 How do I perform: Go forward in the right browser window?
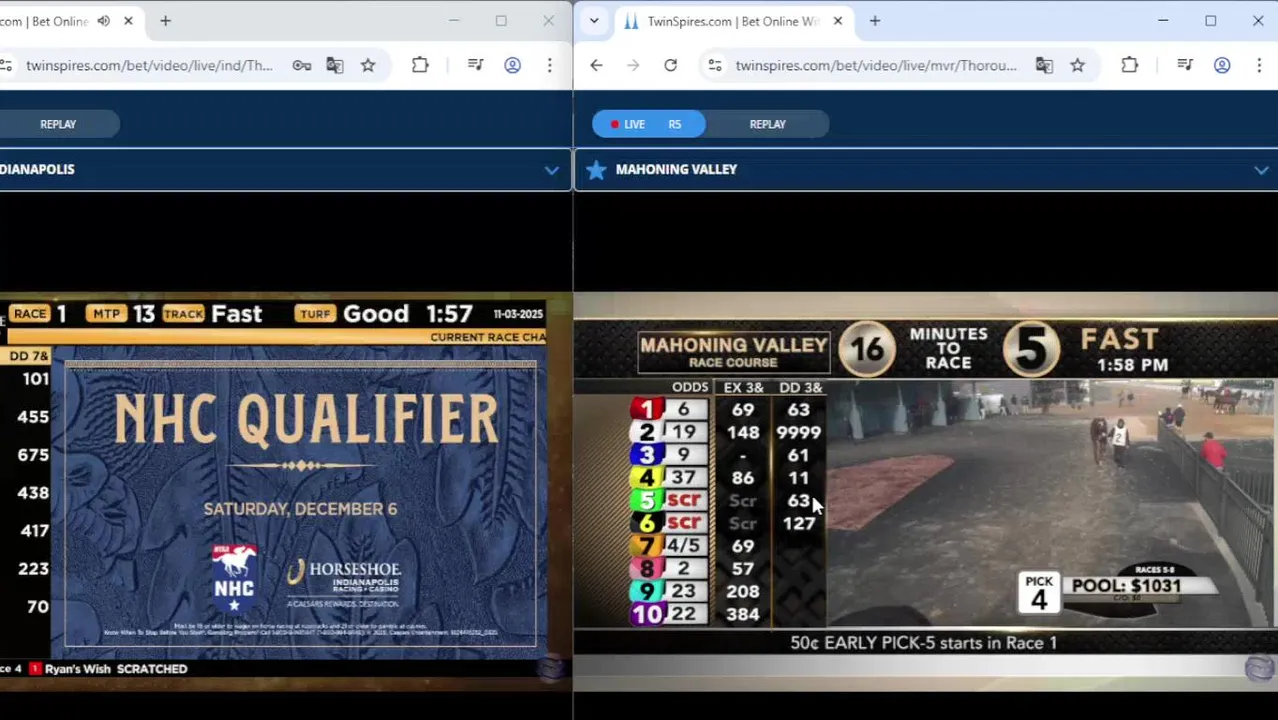point(633,65)
